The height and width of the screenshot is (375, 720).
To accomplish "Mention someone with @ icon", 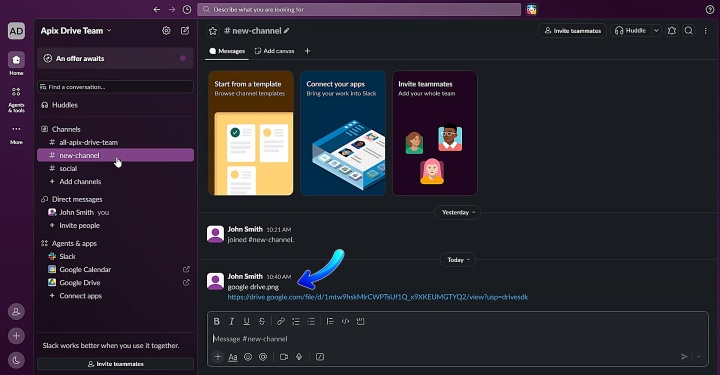I will pyautogui.click(x=263, y=357).
